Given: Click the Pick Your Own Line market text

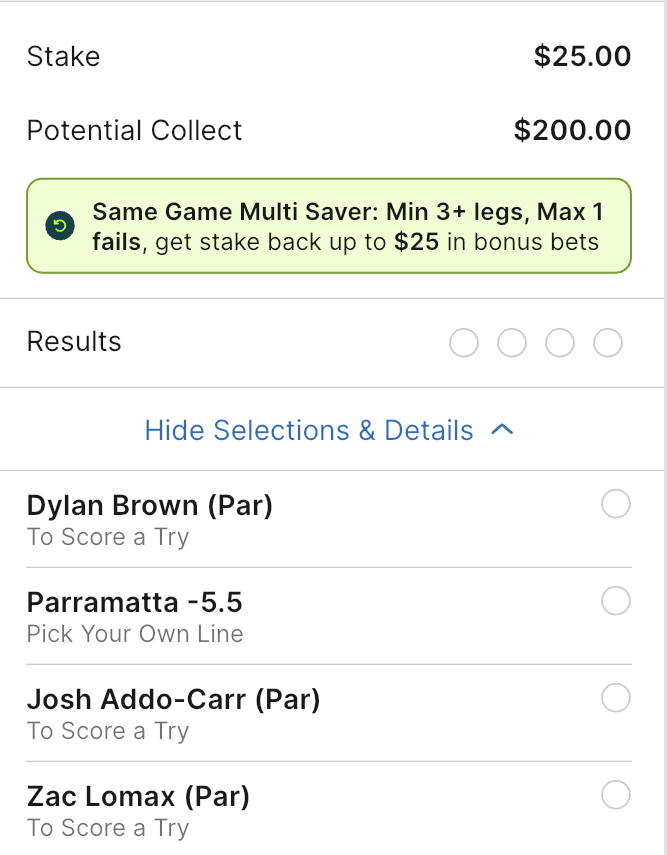Looking at the screenshot, I should 135,634.
